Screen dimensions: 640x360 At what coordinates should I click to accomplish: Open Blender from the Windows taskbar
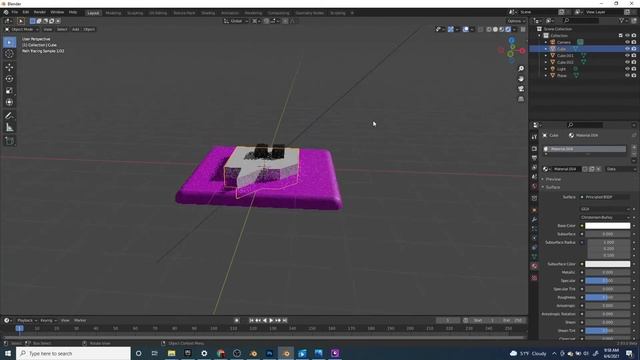coord(286,353)
